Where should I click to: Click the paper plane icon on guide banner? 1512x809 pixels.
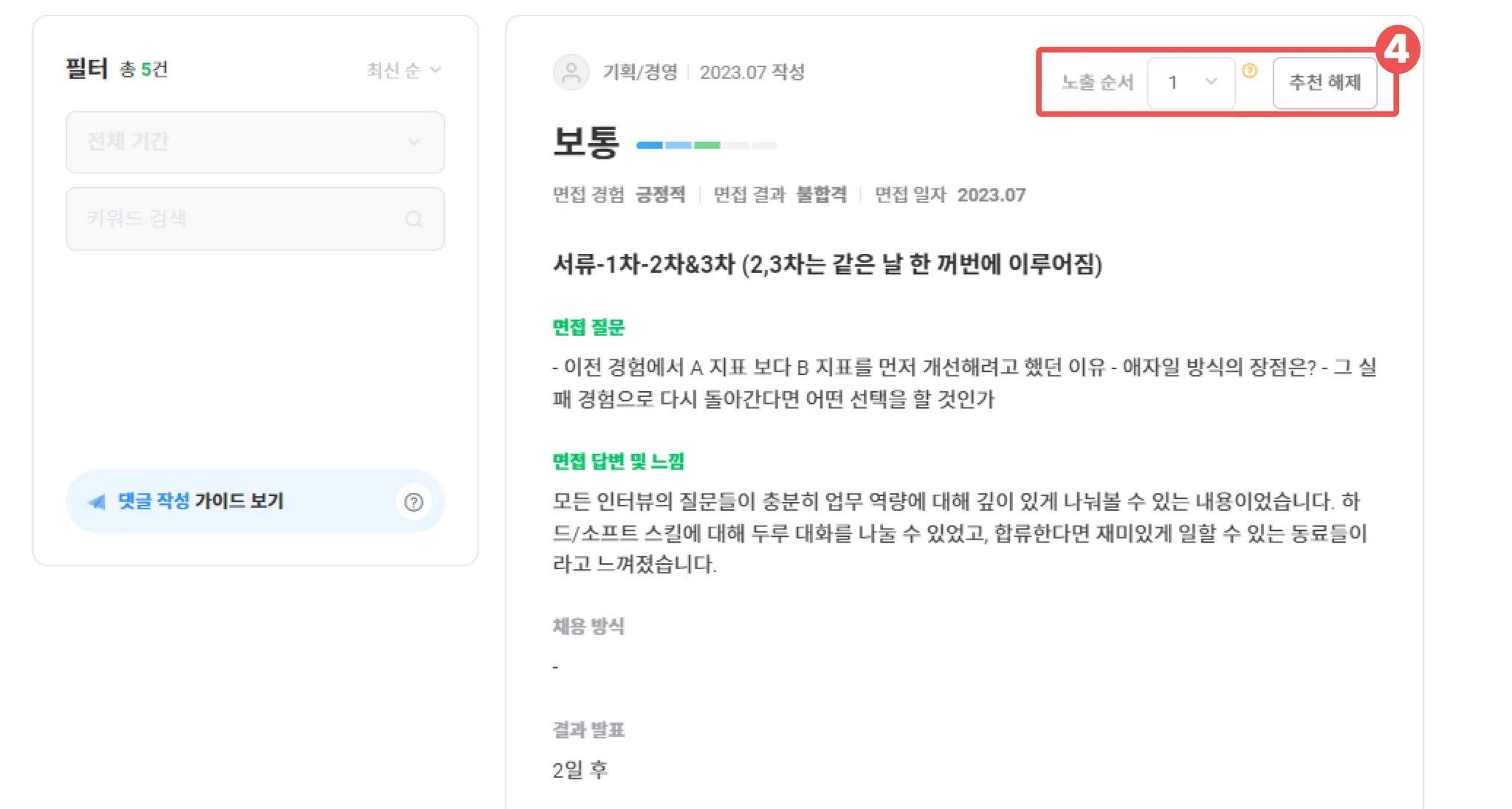pos(97,502)
